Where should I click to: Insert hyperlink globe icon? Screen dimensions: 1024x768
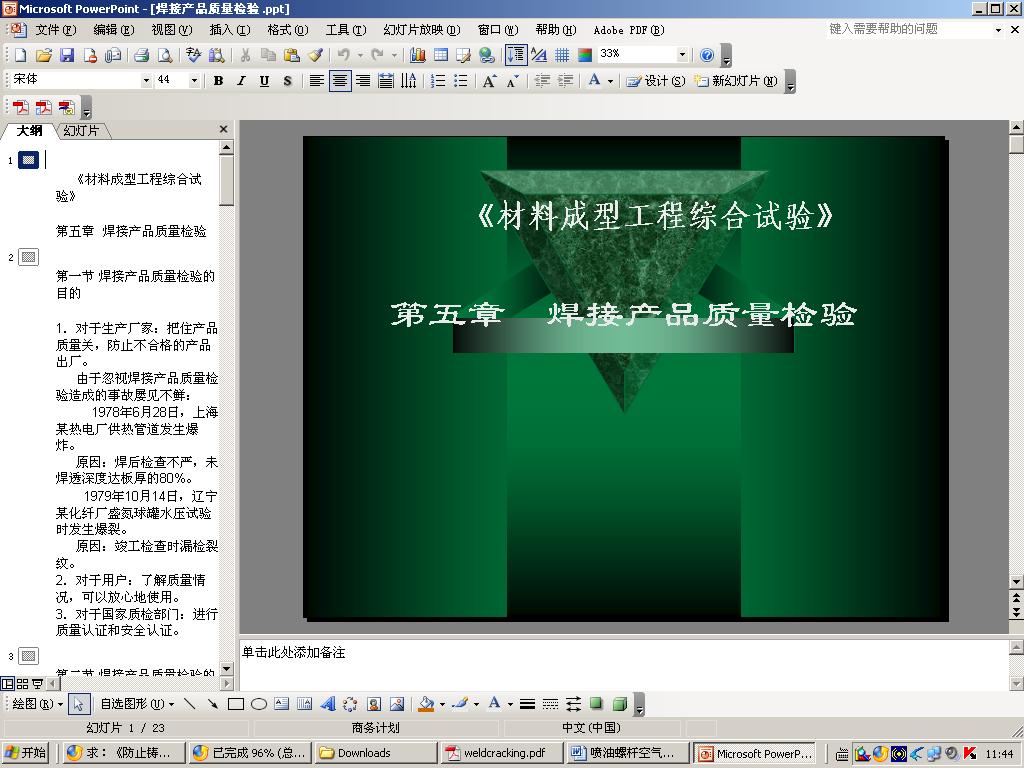[x=487, y=56]
